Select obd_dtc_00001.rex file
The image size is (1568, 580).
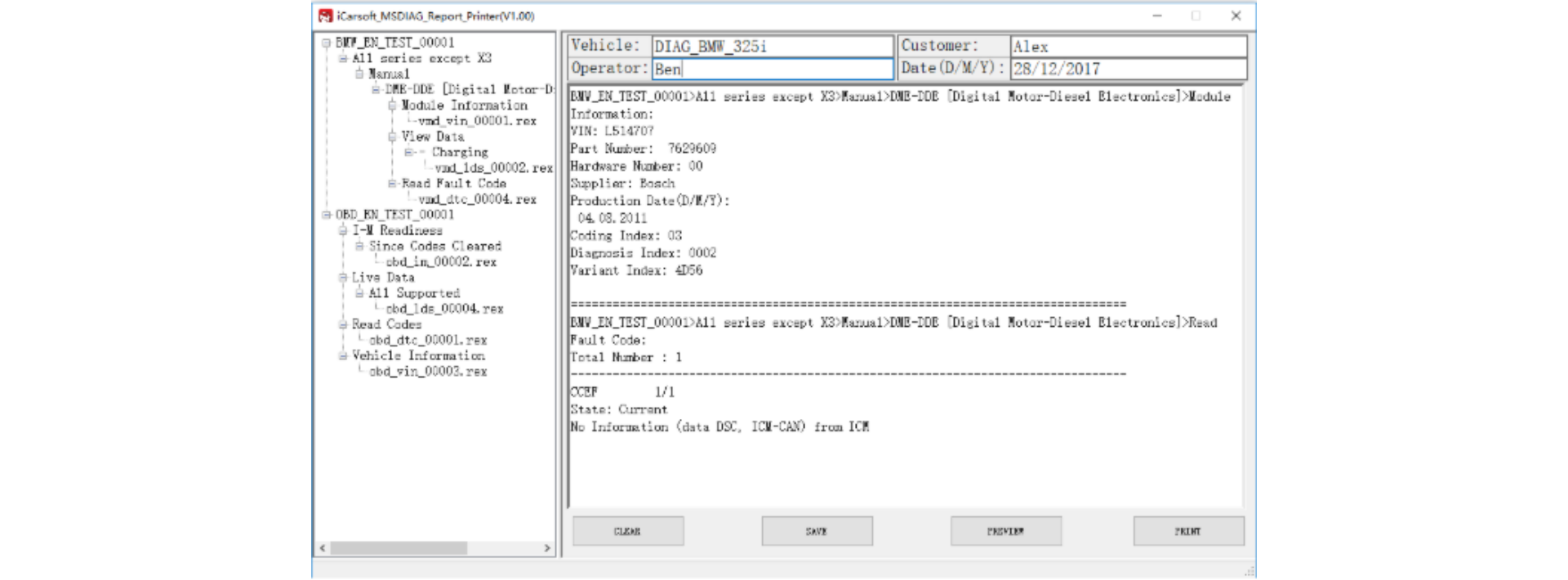point(428,340)
